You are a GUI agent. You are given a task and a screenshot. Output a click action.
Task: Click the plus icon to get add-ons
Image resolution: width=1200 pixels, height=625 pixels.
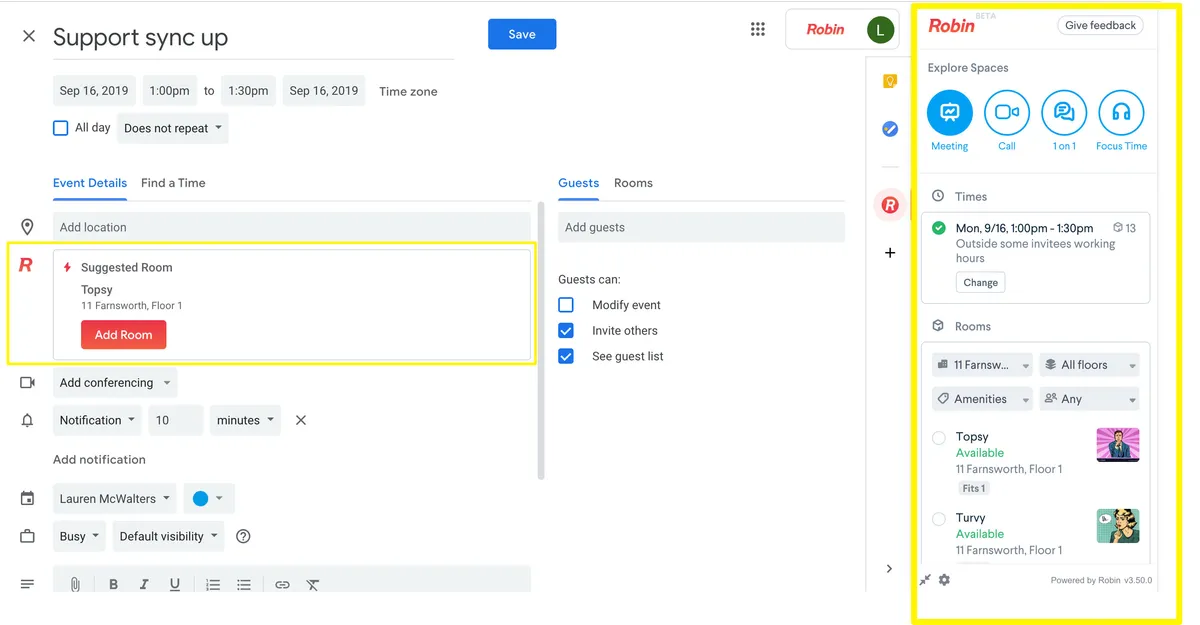point(890,253)
